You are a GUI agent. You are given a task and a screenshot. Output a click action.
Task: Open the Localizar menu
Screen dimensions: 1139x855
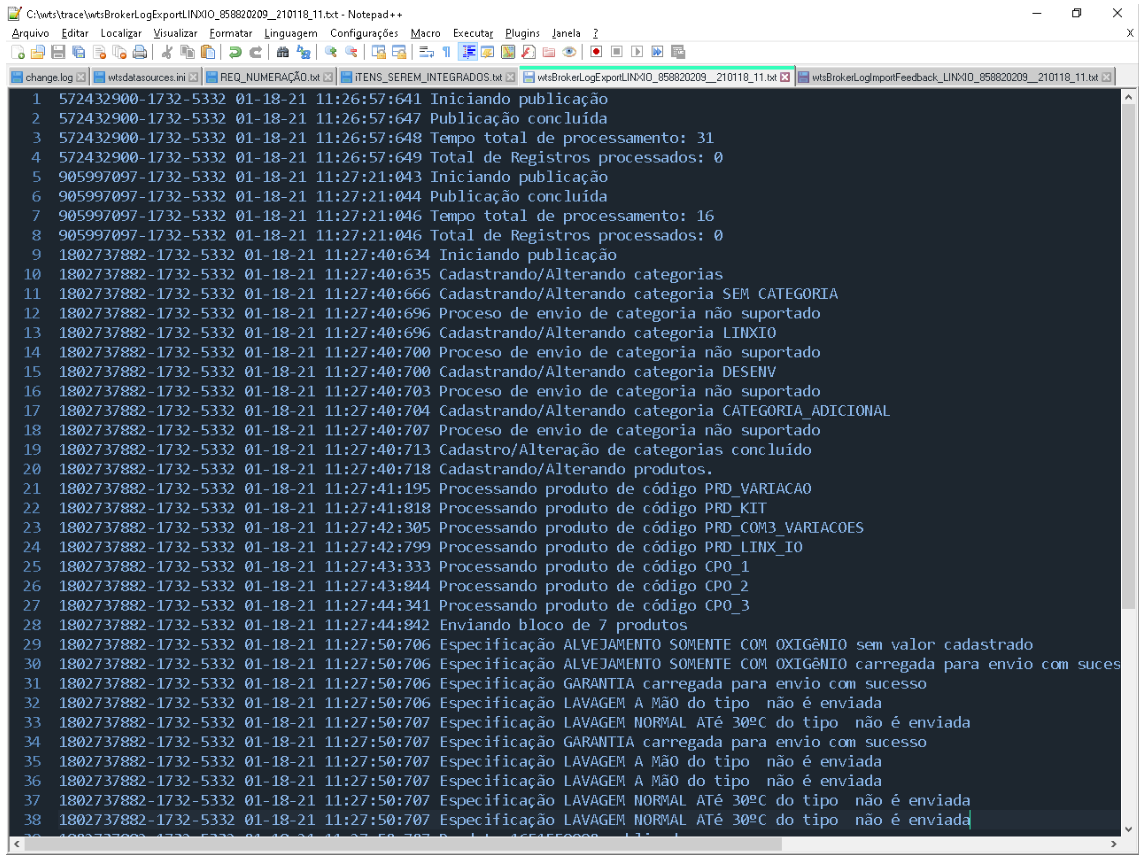point(121,33)
